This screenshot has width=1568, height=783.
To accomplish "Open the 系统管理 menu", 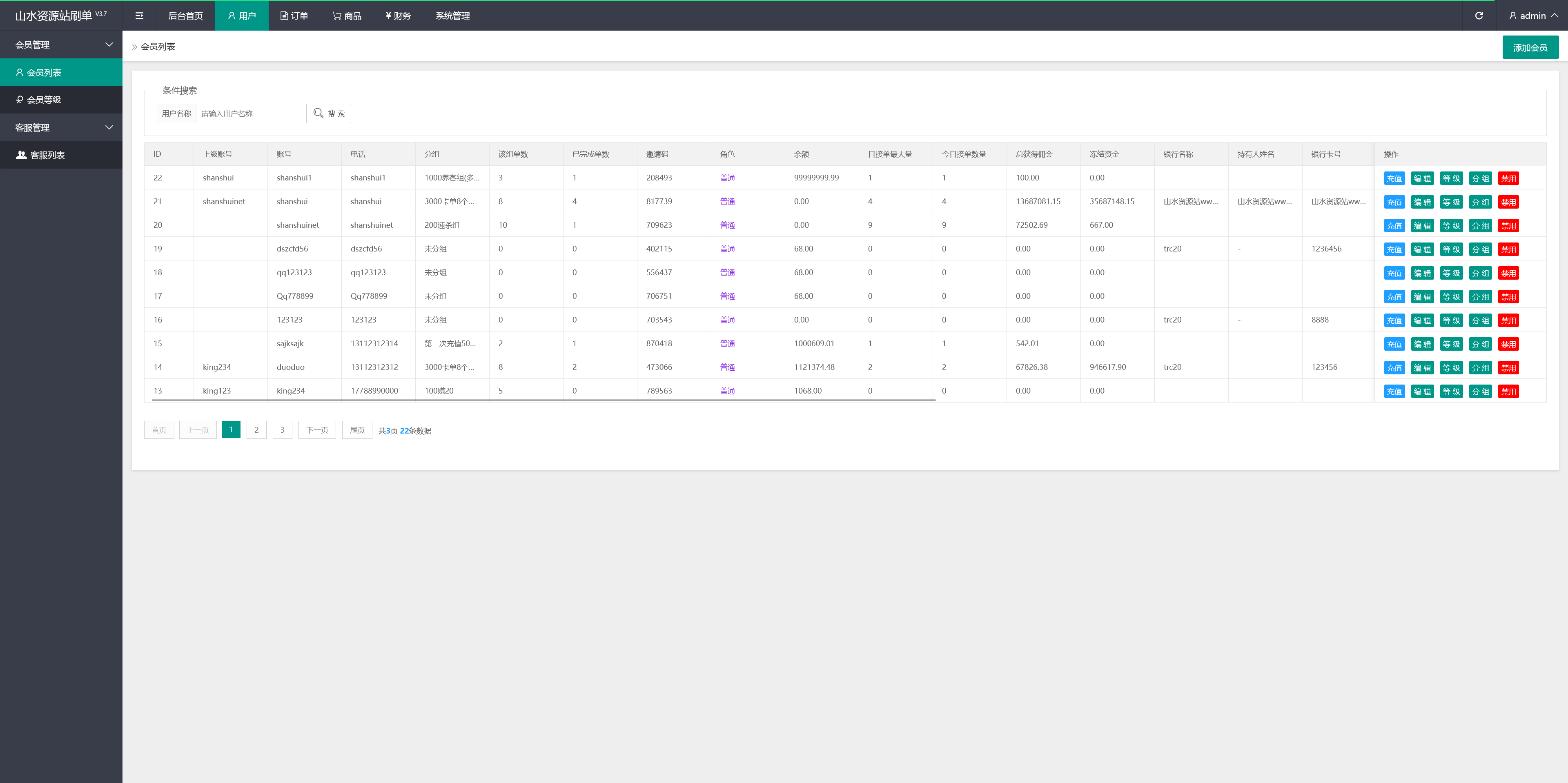I will (452, 16).
